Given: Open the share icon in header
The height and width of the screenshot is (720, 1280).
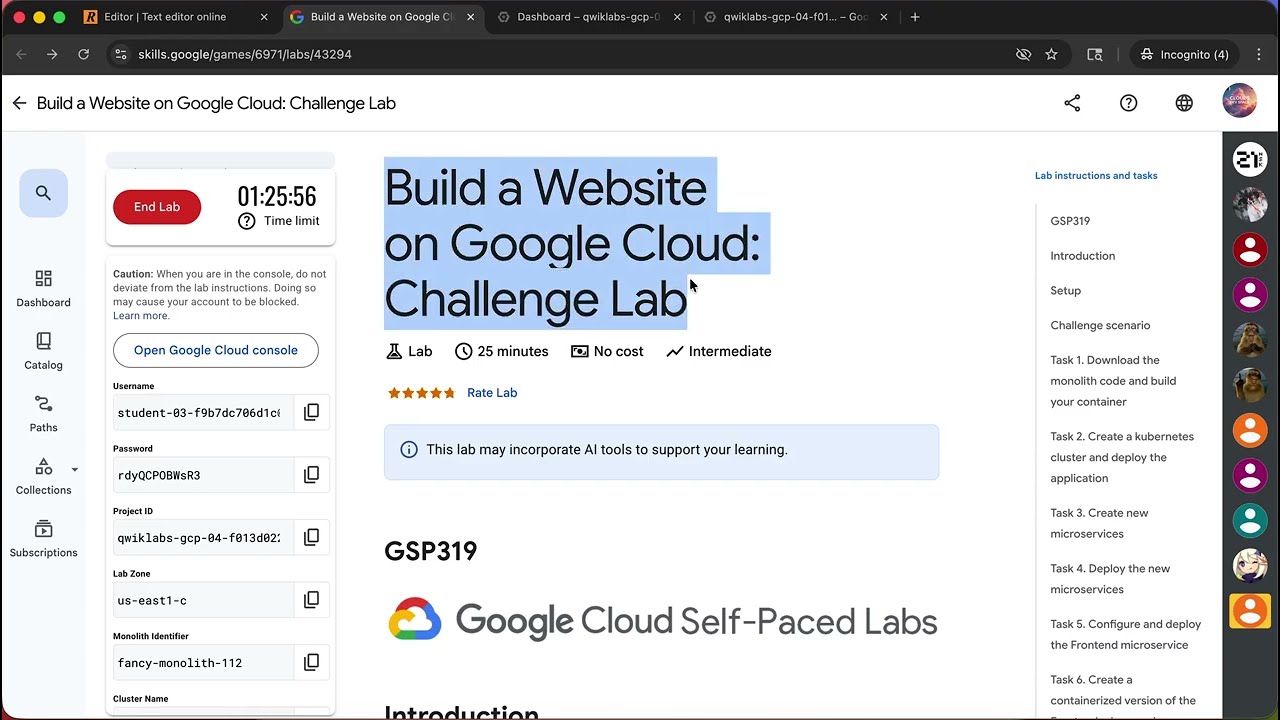Looking at the screenshot, I should [x=1072, y=103].
